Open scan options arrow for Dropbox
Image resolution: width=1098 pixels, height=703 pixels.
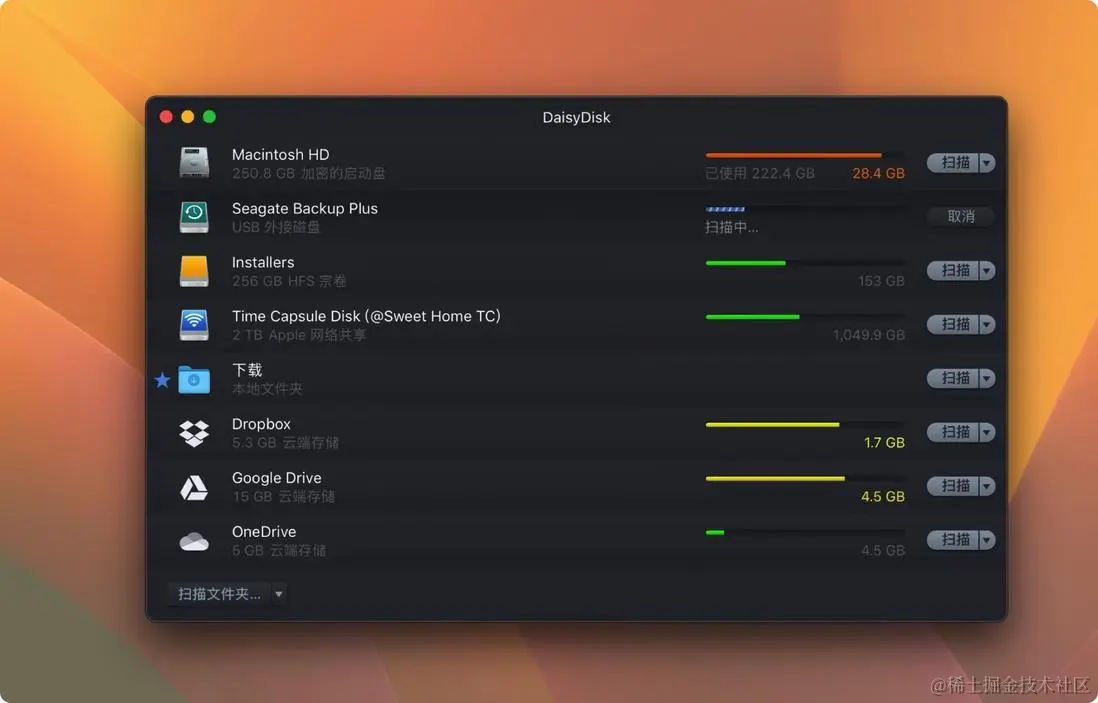pos(987,432)
